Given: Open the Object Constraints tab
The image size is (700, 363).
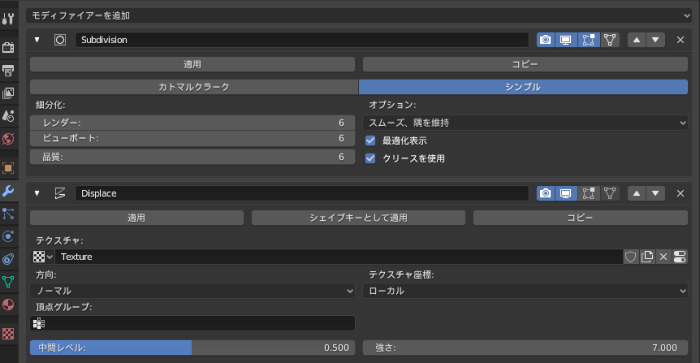Looking at the screenshot, I should (8, 259).
